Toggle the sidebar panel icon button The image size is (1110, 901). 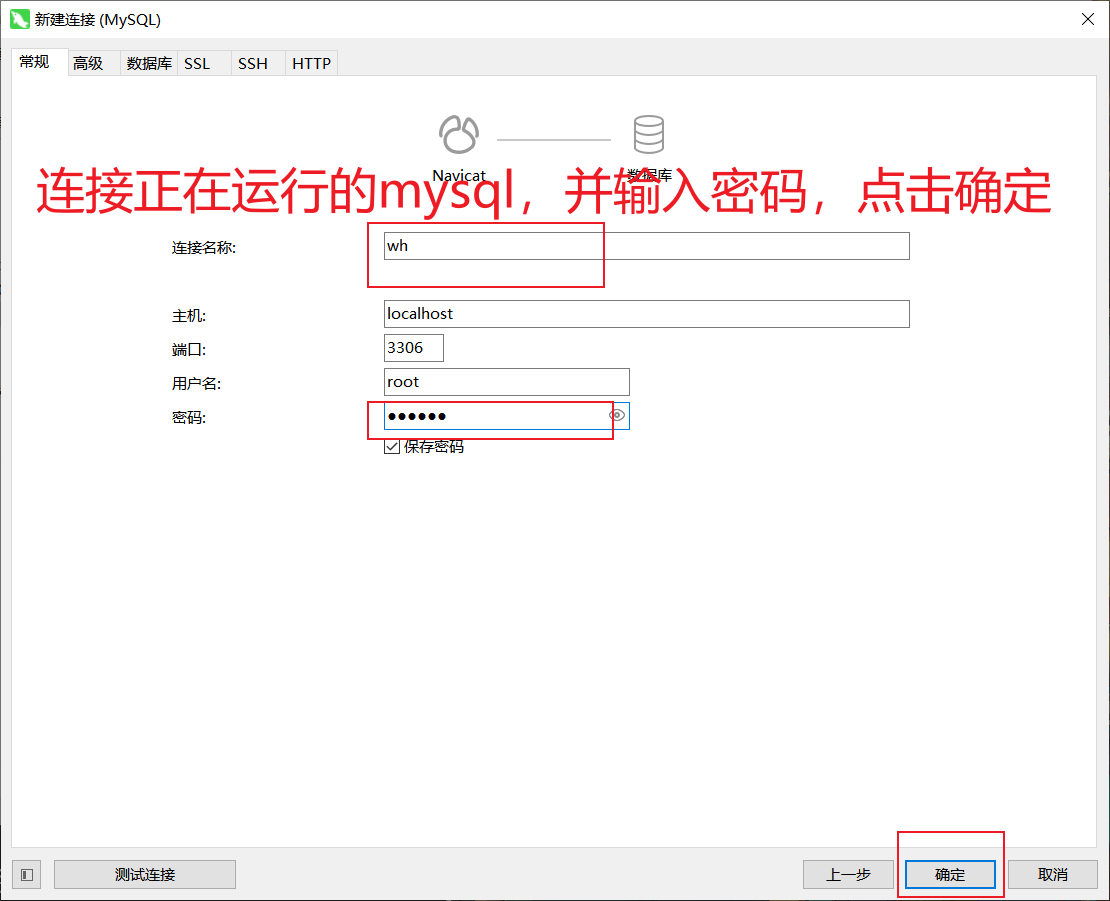point(27,875)
